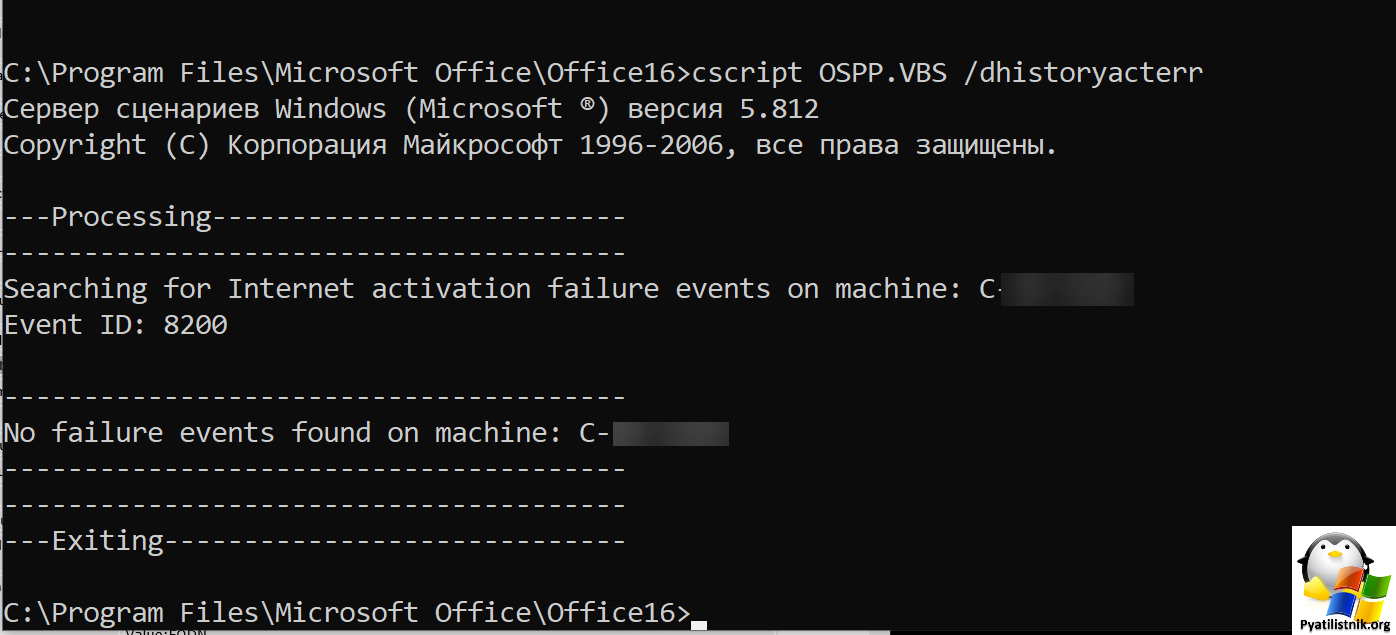Select the OSPP.VBS script name
This screenshot has height=635, width=1396.
point(883,73)
